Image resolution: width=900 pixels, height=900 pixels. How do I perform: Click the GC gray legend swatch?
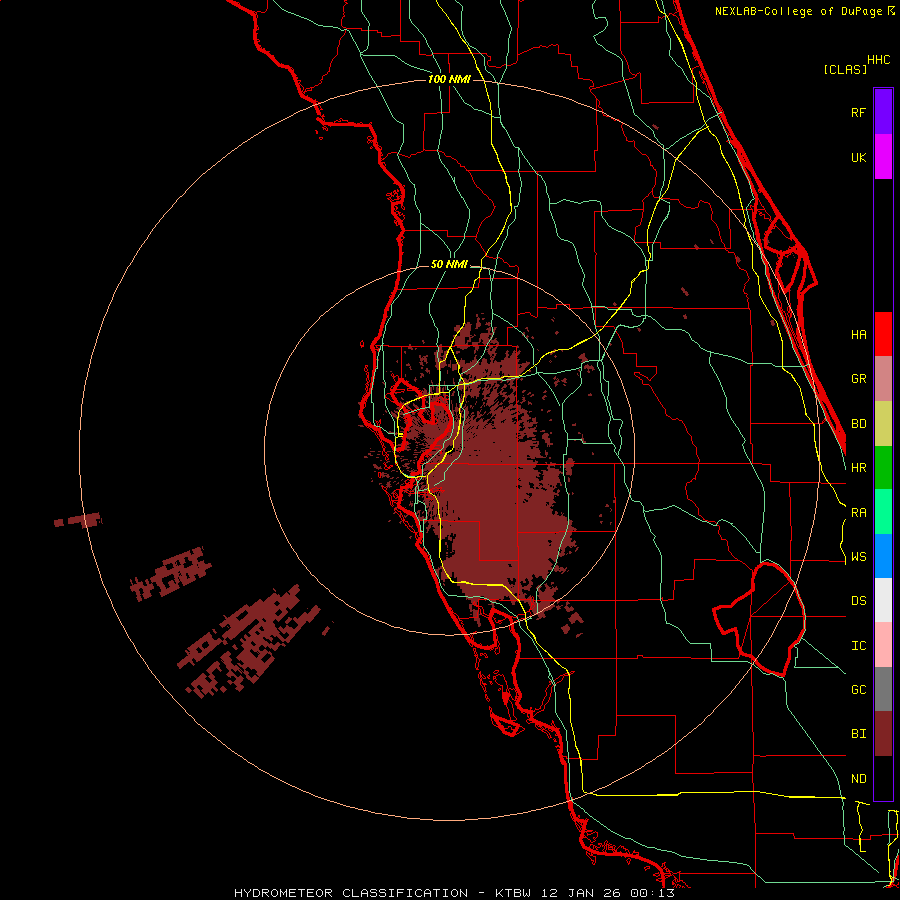pos(883,689)
